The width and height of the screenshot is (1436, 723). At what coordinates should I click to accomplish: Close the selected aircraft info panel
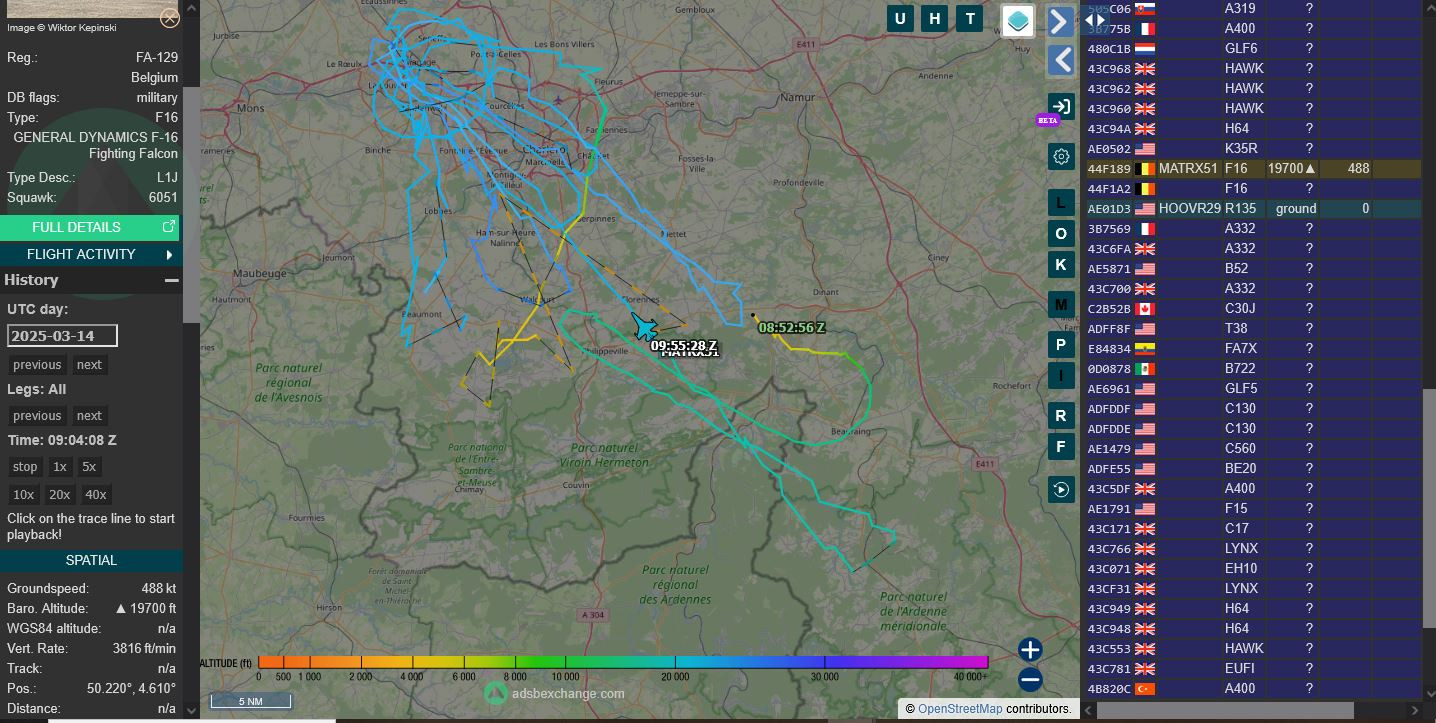click(x=170, y=17)
